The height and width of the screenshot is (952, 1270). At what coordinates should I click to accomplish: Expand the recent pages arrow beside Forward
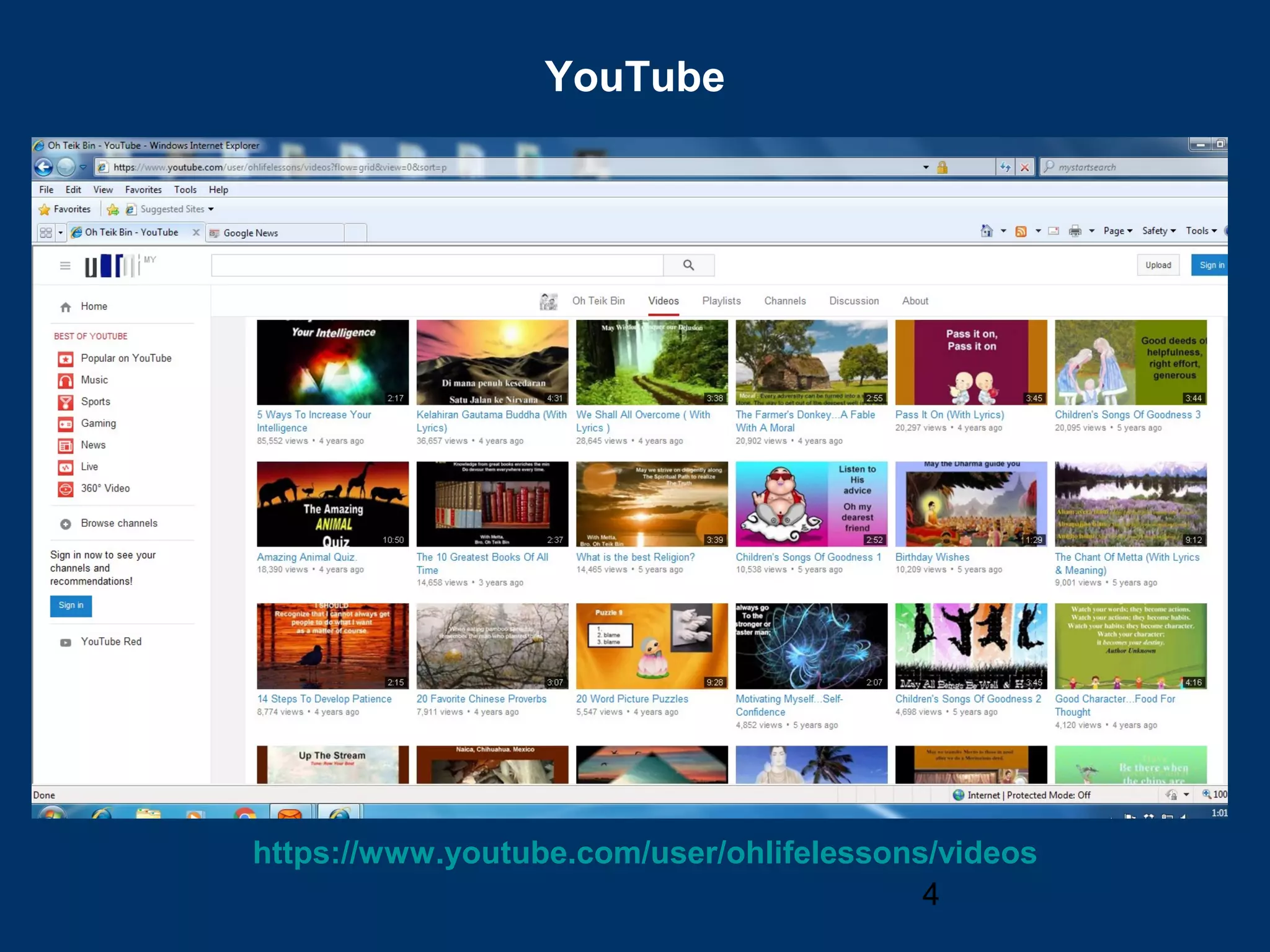tap(82, 167)
